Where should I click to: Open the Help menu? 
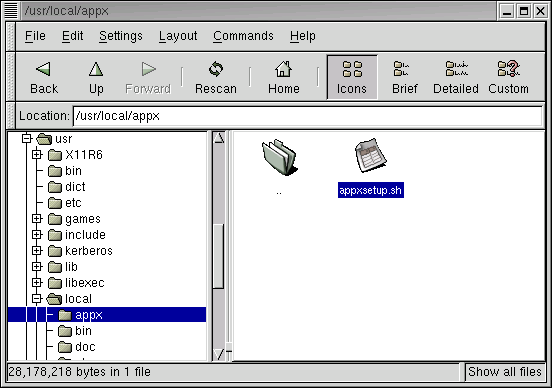(303, 36)
